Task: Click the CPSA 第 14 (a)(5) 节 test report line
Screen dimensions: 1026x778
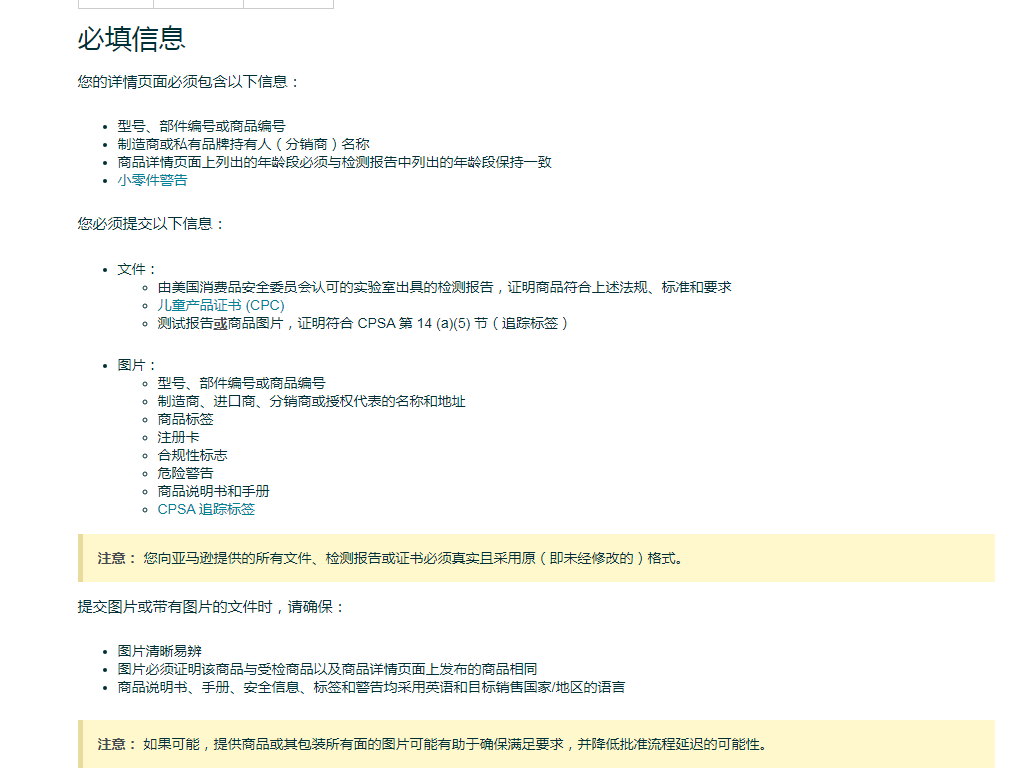Action: tap(362, 323)
